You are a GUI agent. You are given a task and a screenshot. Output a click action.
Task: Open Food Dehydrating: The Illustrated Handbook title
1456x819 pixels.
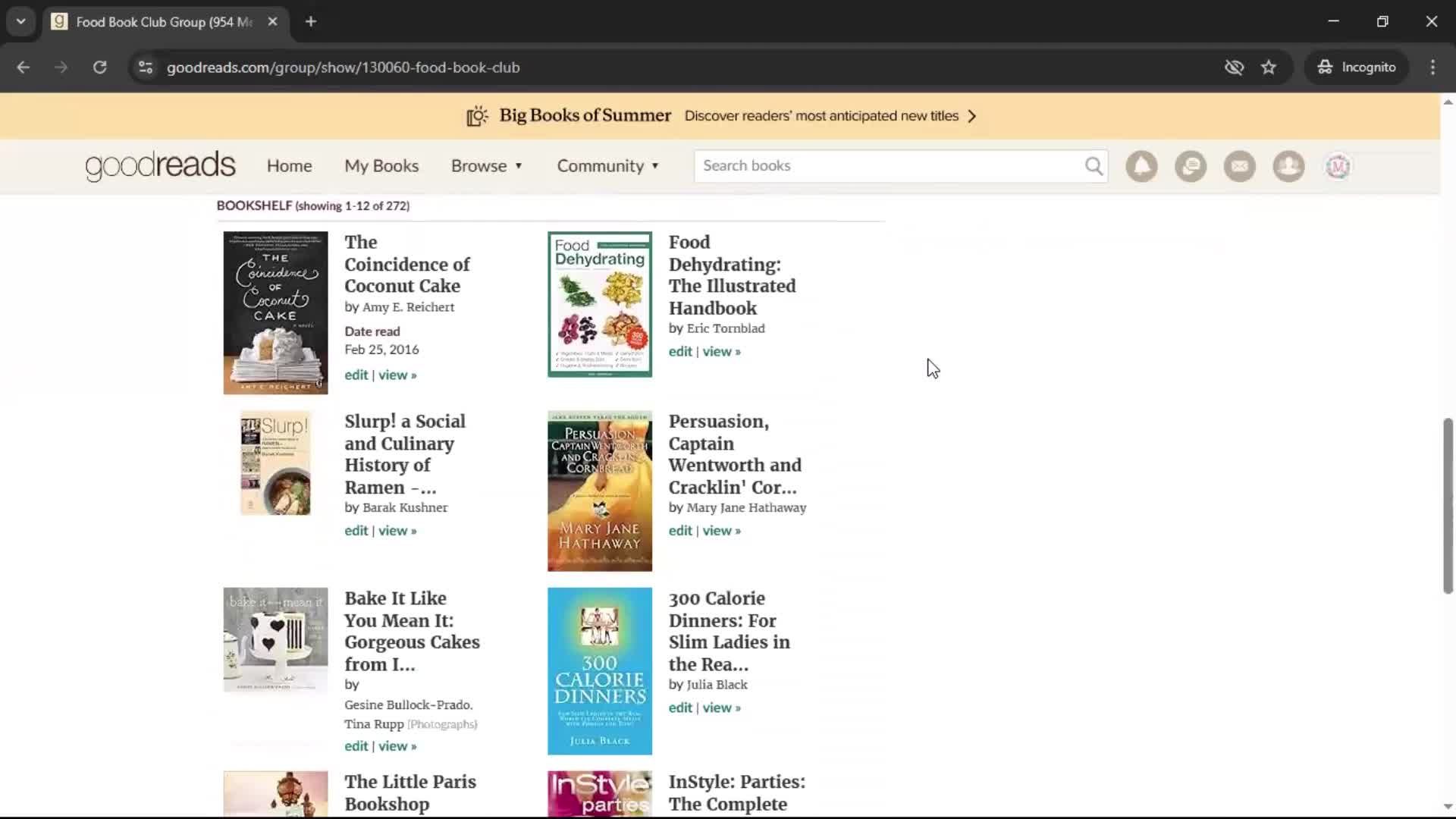coord(732,275)
